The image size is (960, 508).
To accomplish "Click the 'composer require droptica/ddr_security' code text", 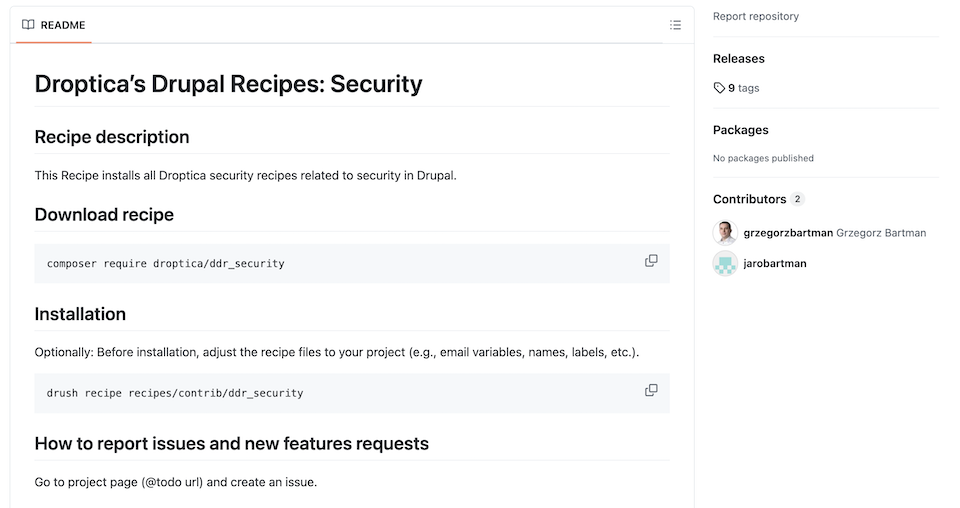I will 165,264.
